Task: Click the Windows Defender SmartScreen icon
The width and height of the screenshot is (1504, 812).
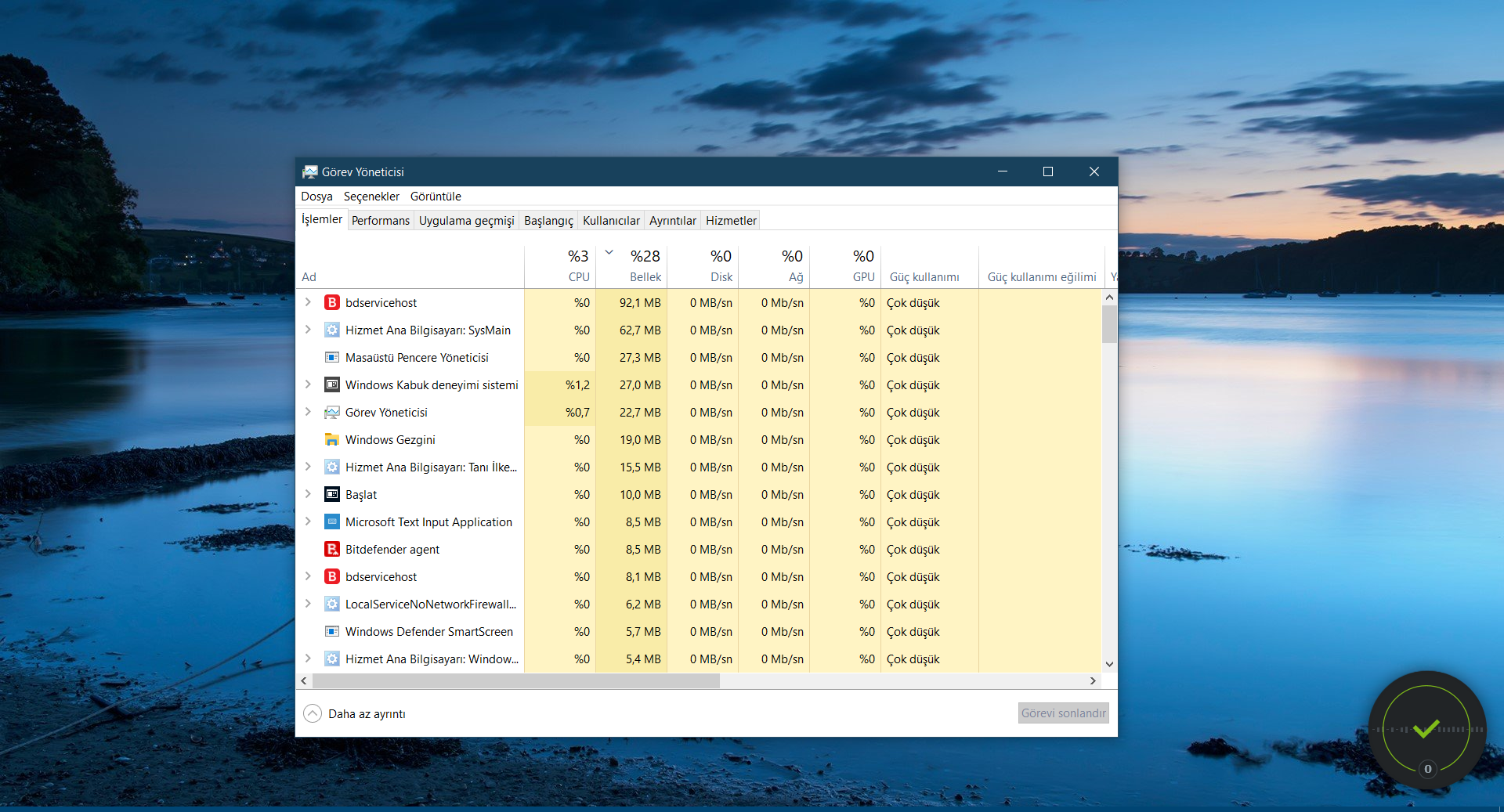Action: (332, 632)
